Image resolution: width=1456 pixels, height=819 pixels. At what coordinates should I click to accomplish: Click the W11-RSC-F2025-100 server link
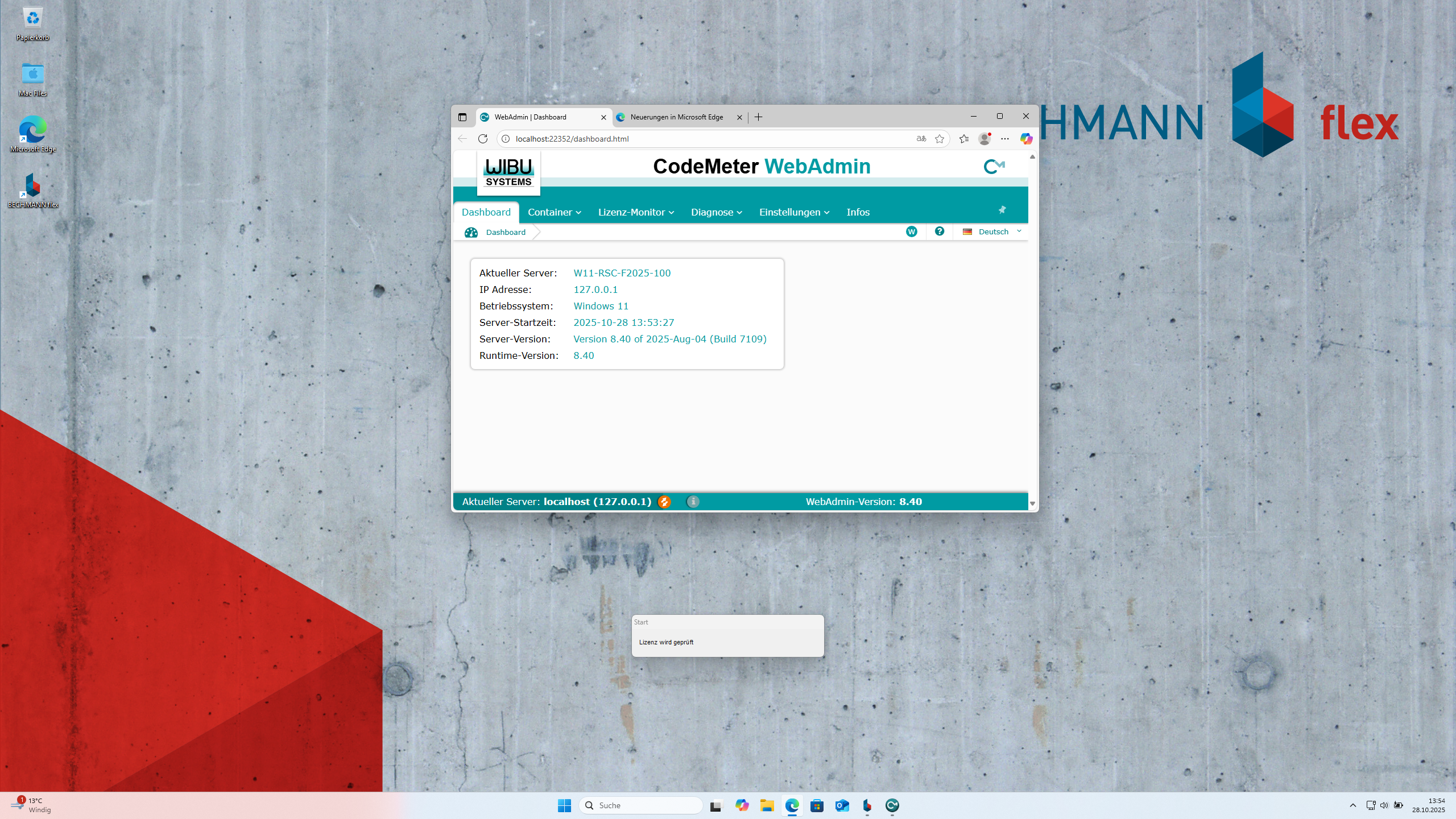click(x=622, y=273)
